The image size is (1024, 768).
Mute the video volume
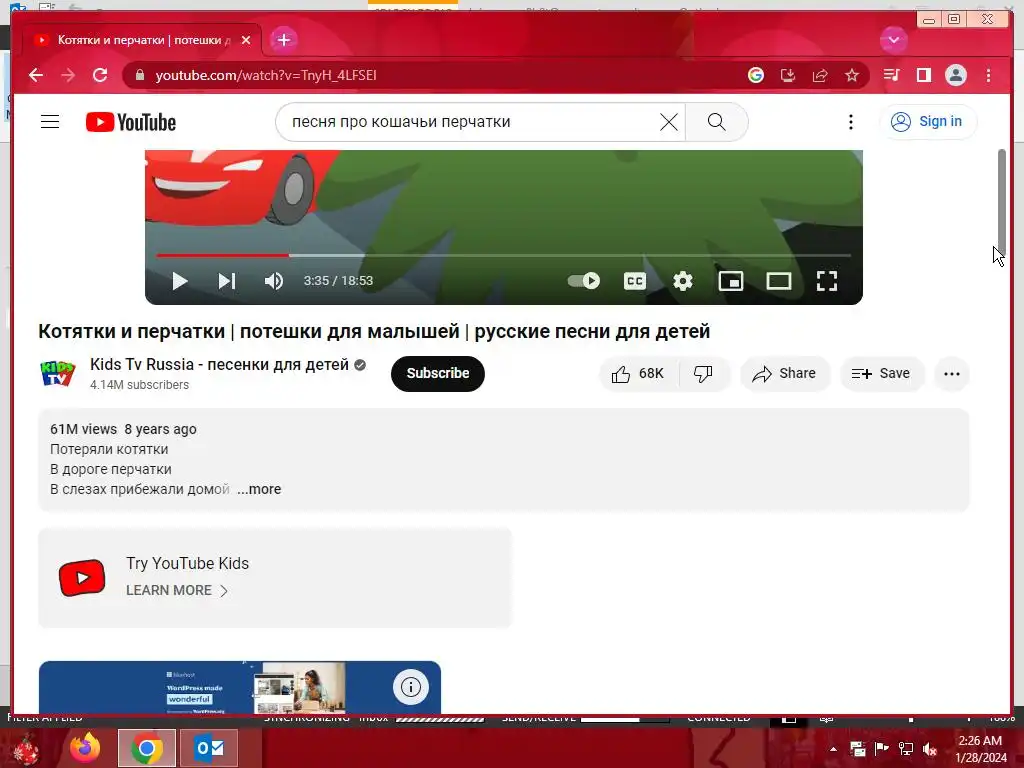point(274,281)
